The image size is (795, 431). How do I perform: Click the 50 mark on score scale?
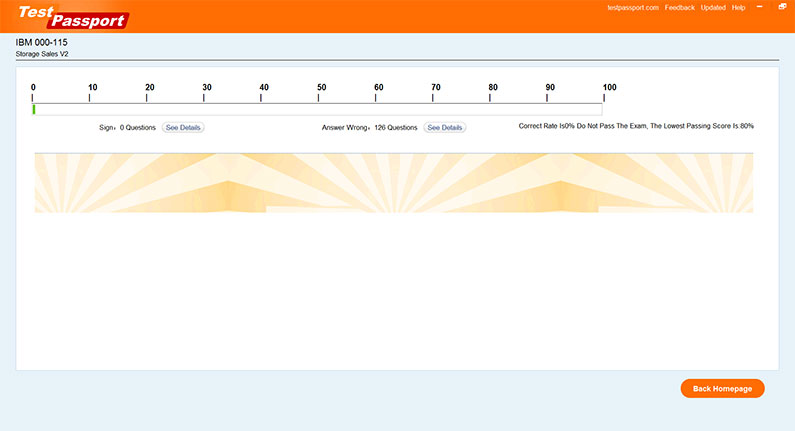click(x=321, y=87)
